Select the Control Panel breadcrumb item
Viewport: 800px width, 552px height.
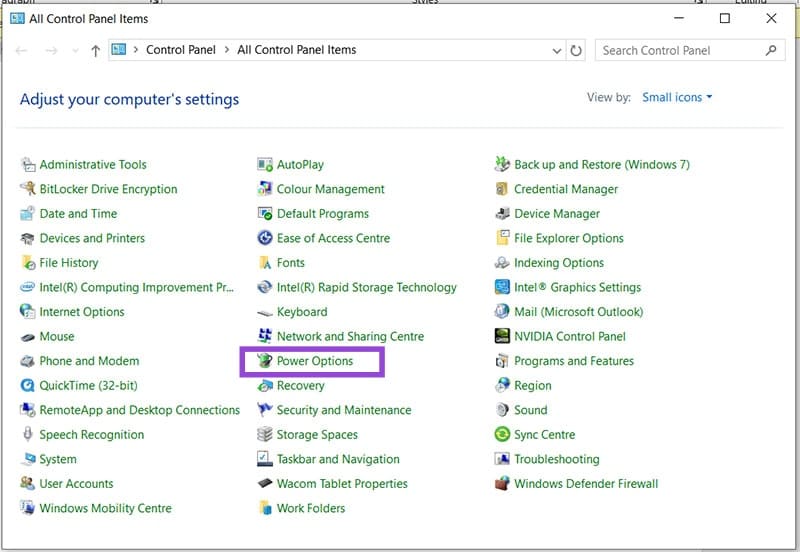tap(181, 50)
